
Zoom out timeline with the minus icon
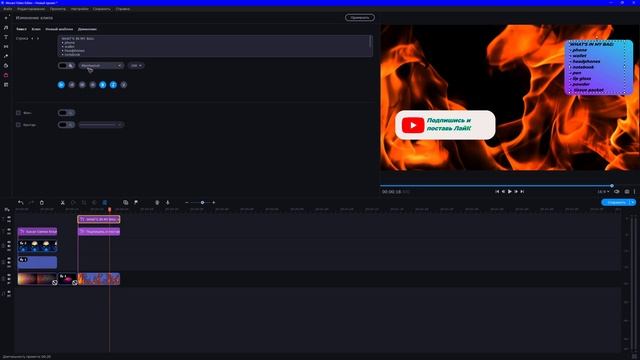[x=187, y=202]
